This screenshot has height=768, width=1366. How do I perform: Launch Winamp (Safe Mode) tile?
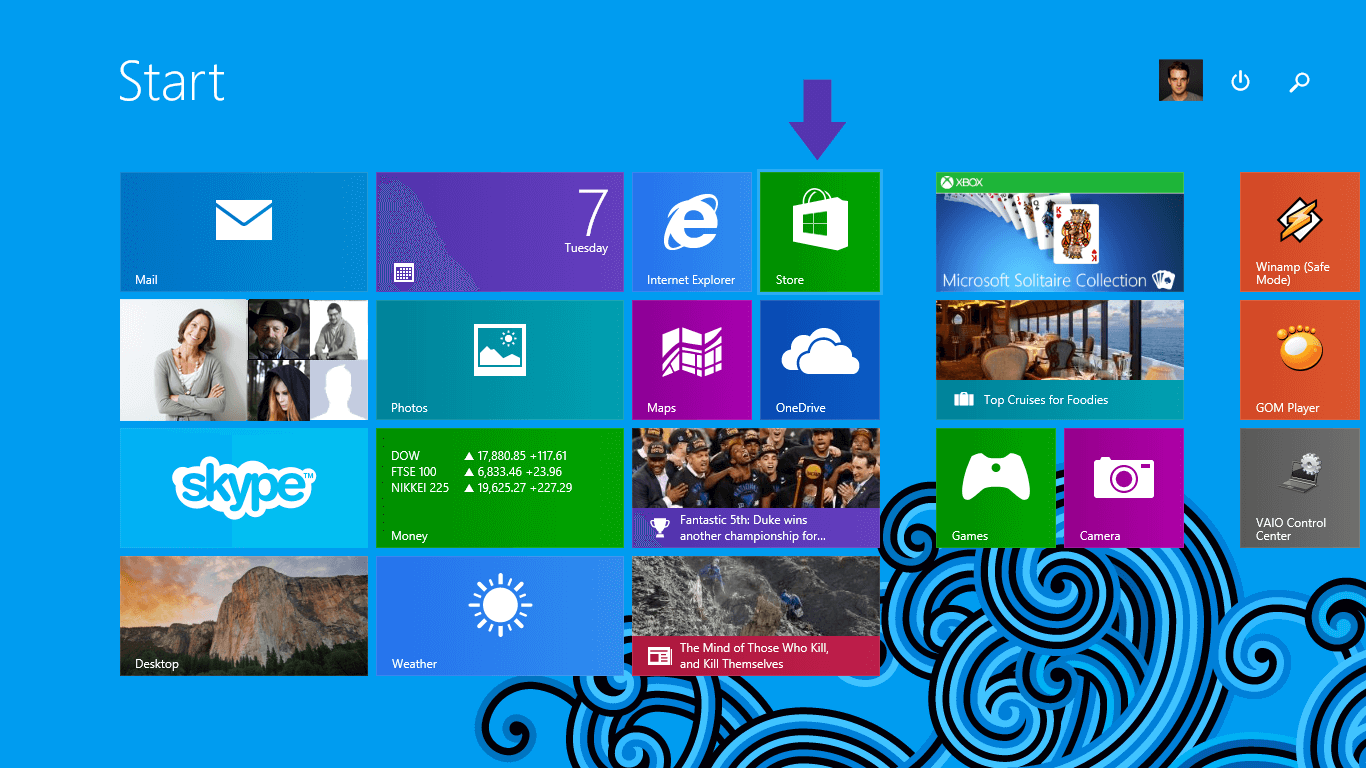coord(1300,232)
